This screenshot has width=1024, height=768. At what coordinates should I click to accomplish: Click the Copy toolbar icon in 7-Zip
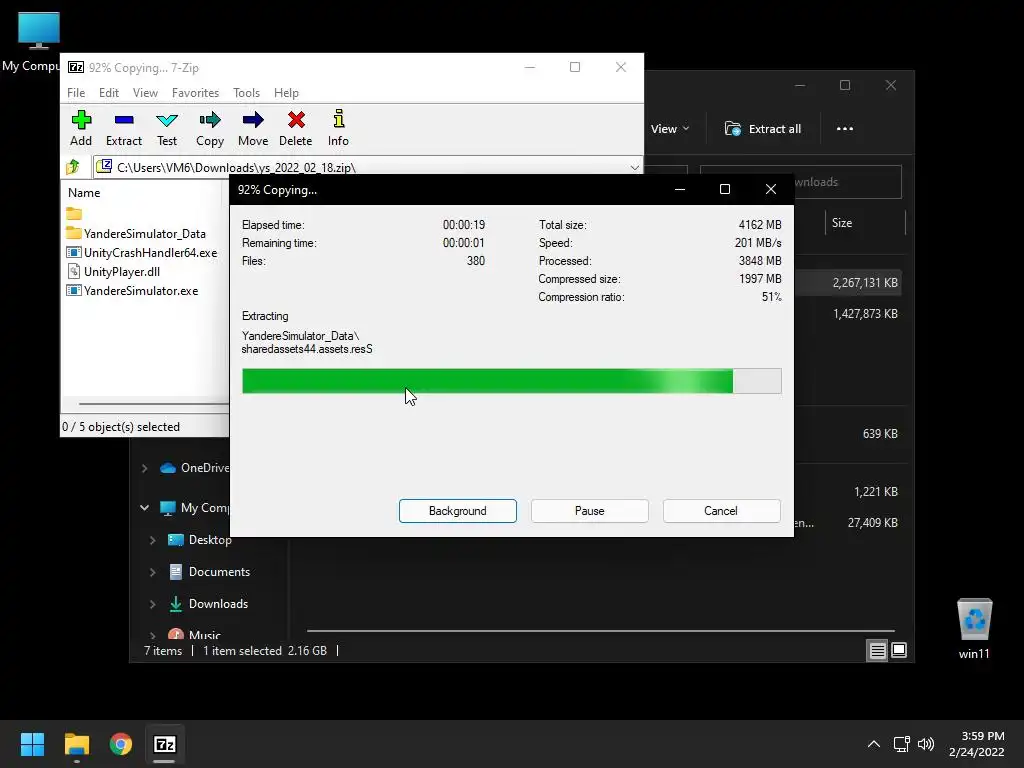210,128
